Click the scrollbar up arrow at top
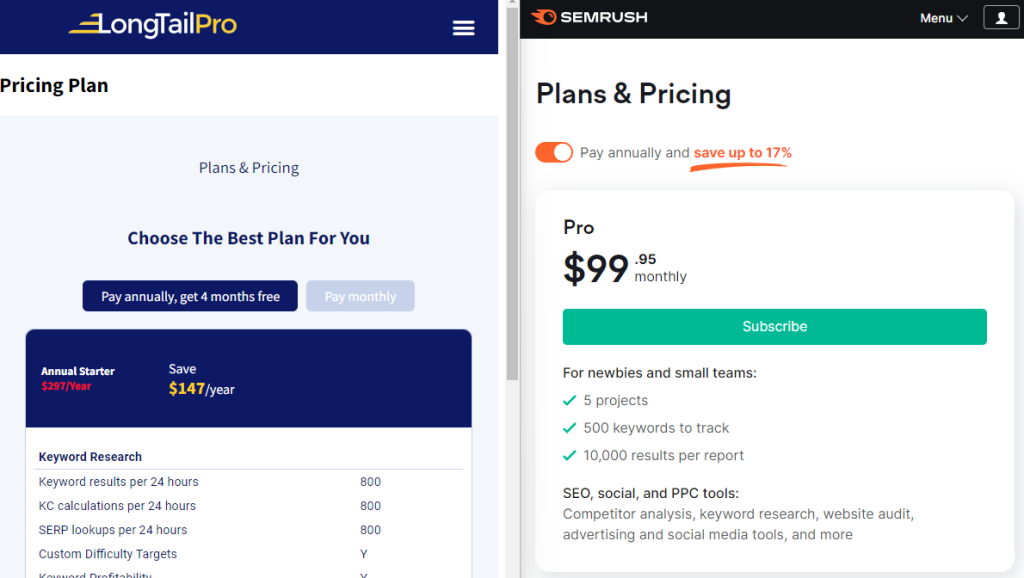Image resolution: width=1024 pixels, height=578 pixels. [x=513, y=3]
